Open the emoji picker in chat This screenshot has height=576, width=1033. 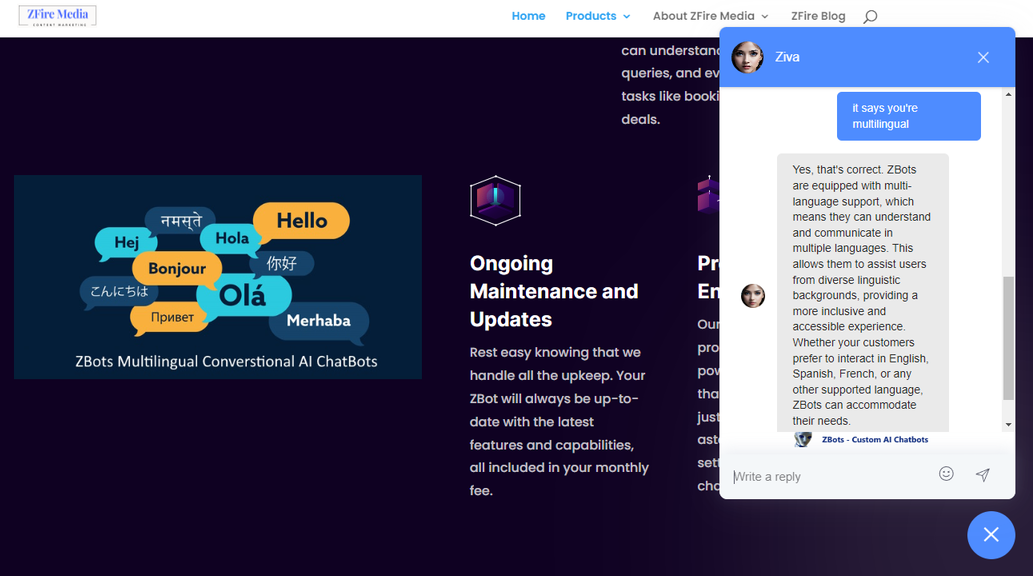click(x=946, y=474)
